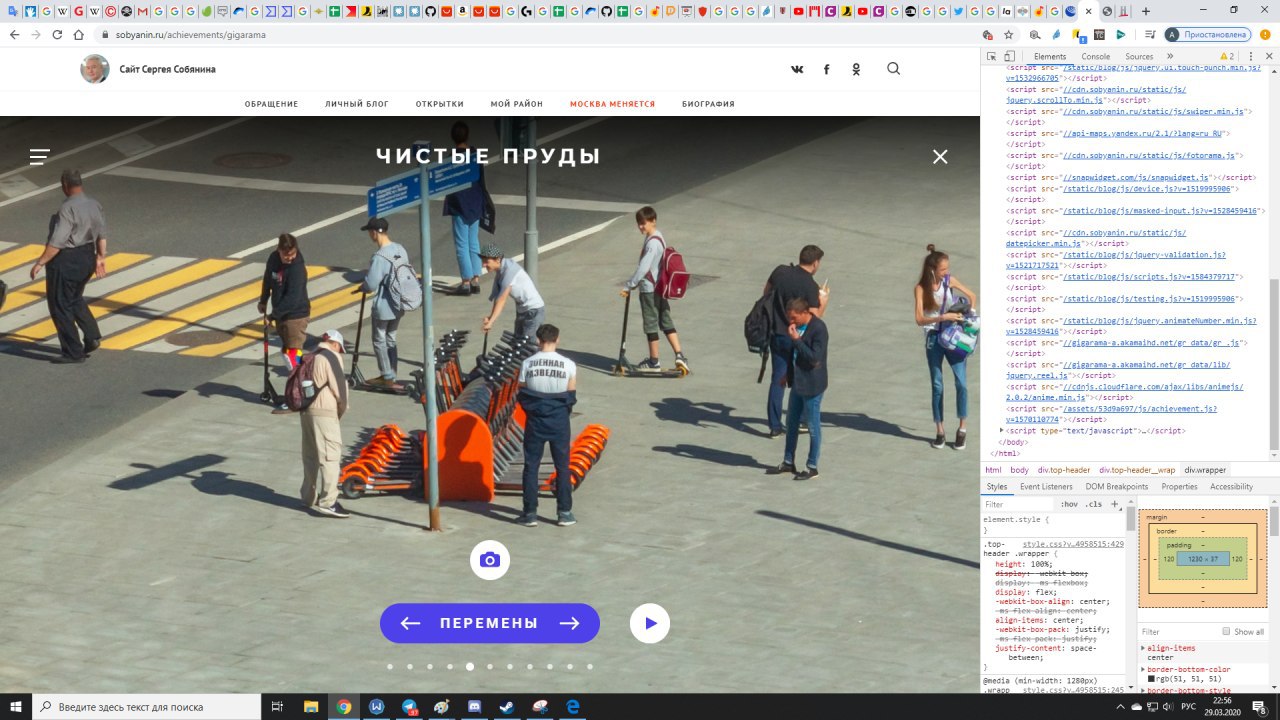Open site search magnifier icon
This screenshot has width=1280, height=720.
coord(894,69)
